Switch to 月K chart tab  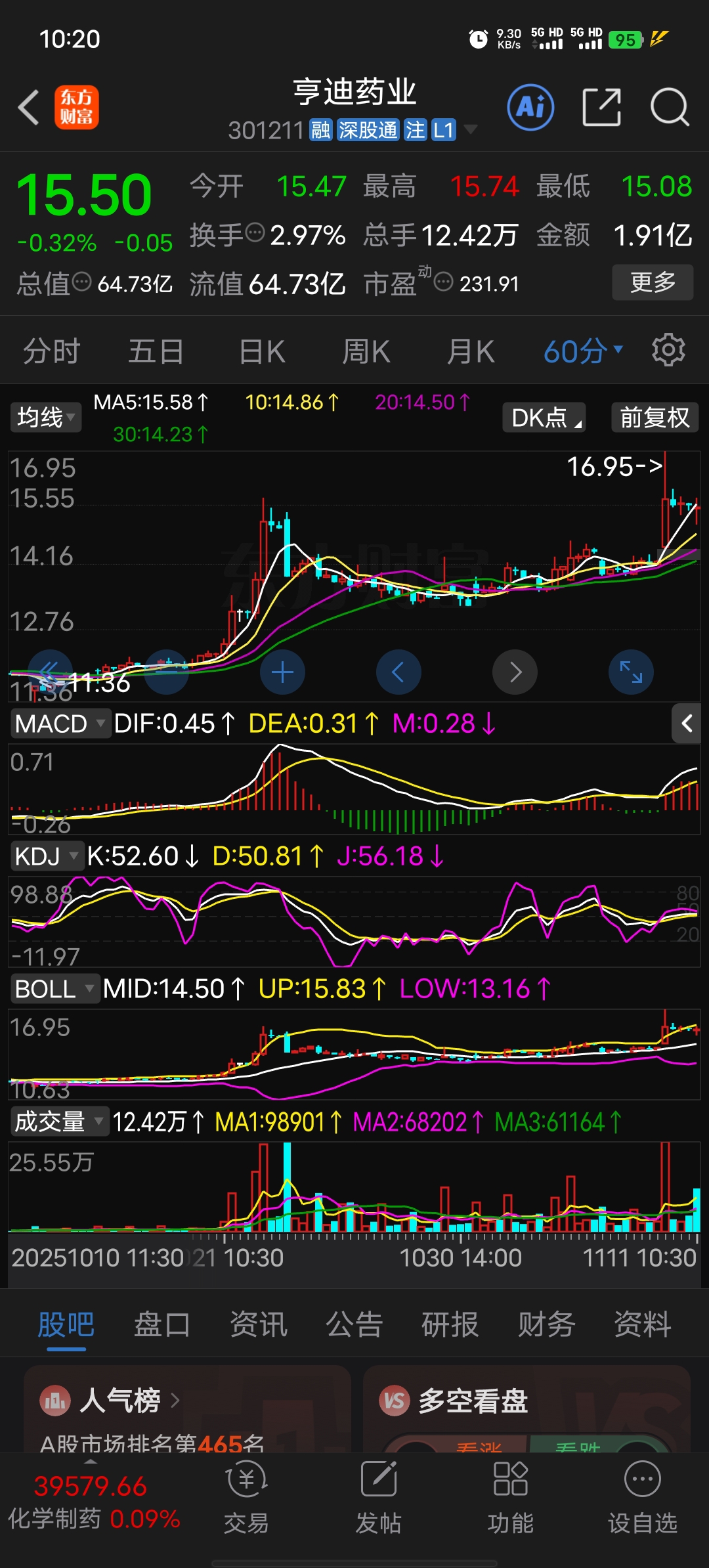(x=471, y=351)
